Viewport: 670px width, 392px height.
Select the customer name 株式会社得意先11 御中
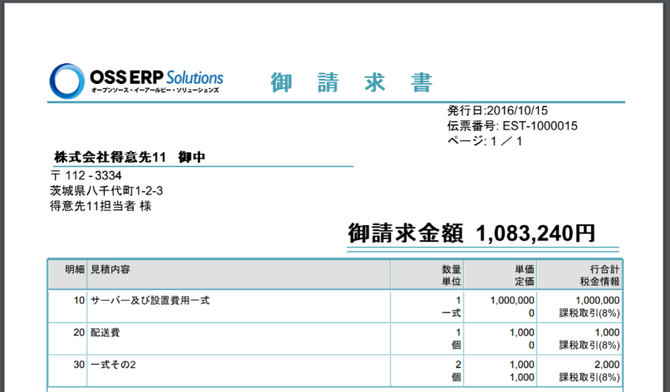(x=129, y=157)
